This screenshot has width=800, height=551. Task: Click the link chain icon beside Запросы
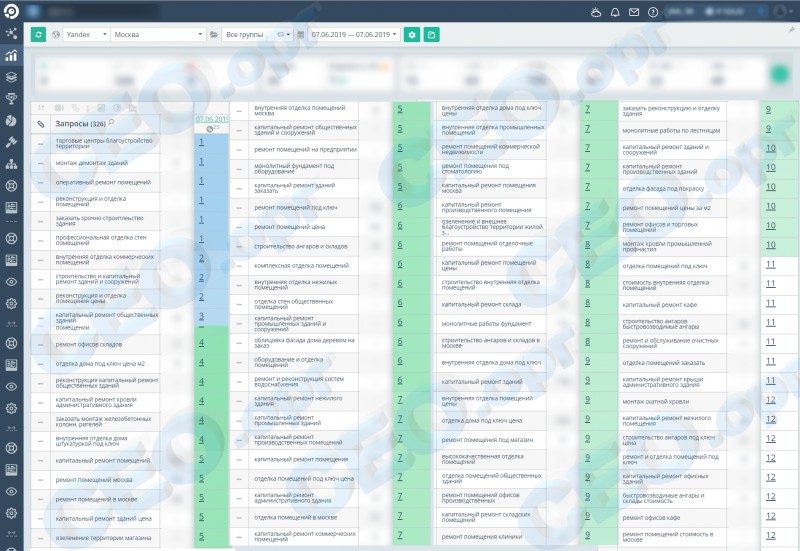click(41, 123)
